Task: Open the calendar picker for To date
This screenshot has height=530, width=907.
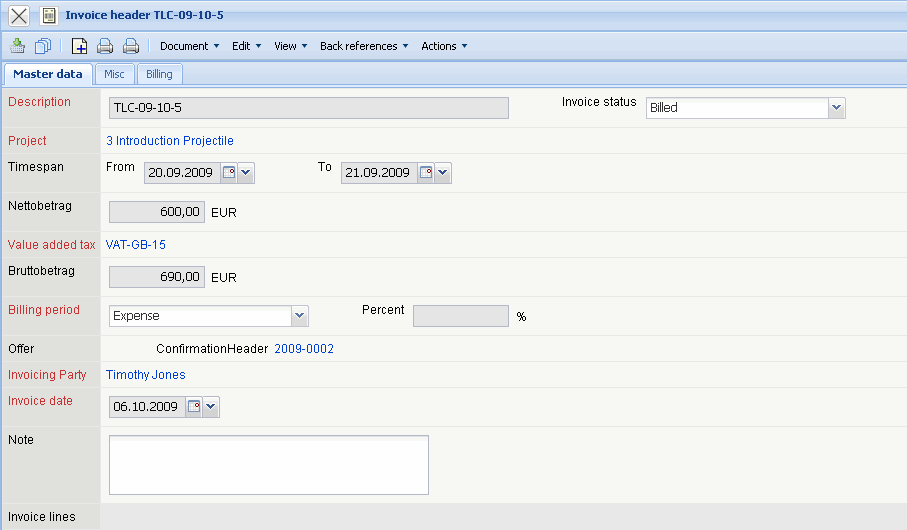Action: coord(425,173)
